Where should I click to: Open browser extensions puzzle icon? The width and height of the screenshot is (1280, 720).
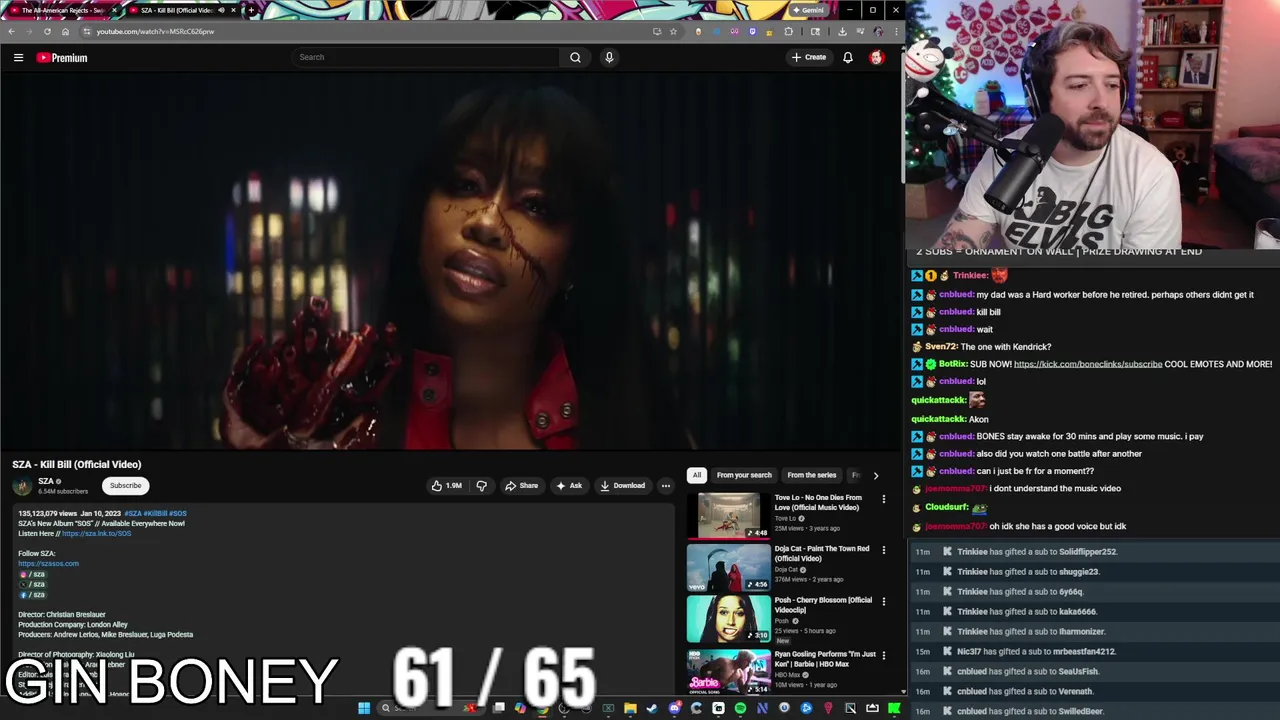coord(788,31)
